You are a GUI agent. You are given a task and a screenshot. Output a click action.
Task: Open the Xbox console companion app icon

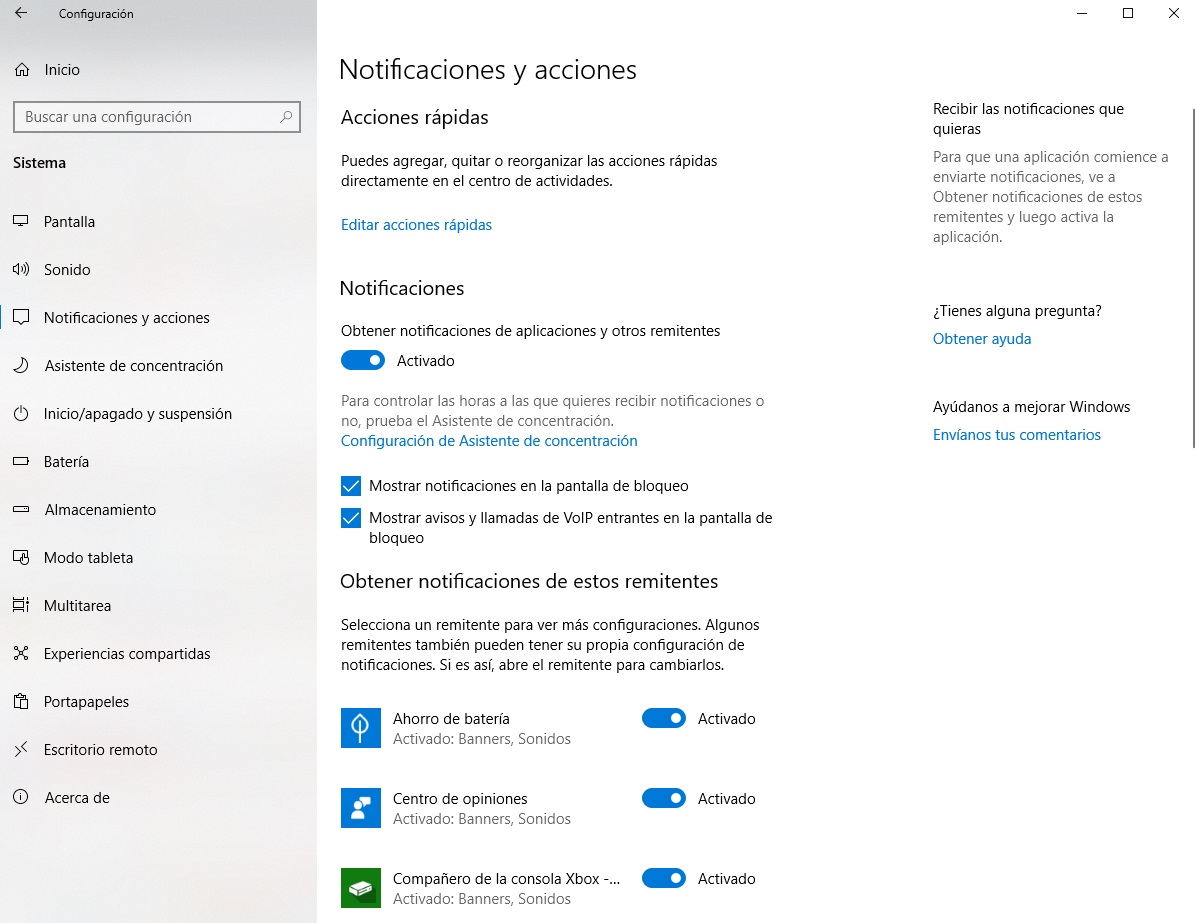pyautogui.click(x=361, y=888)
